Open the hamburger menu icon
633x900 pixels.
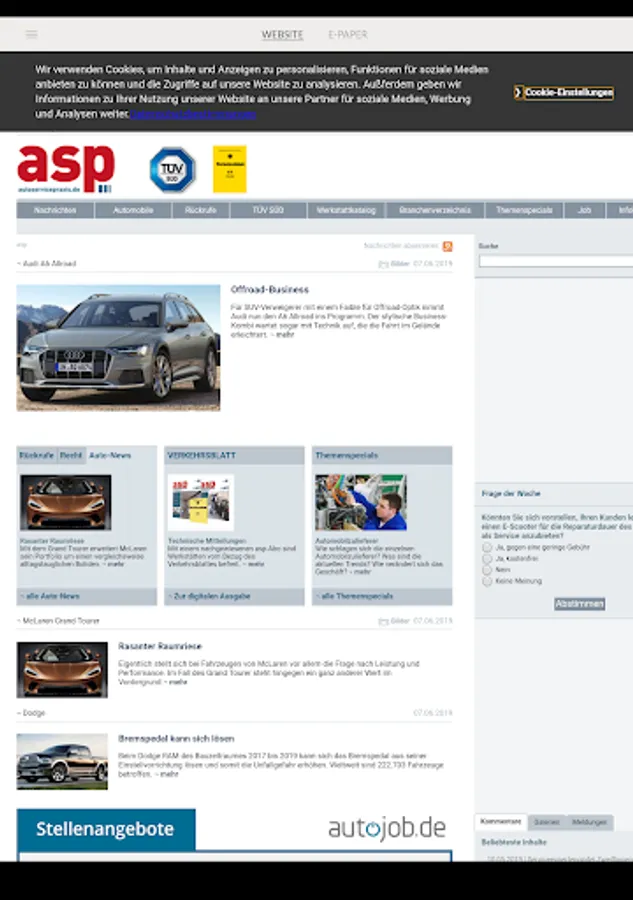[x=32, y=34]
